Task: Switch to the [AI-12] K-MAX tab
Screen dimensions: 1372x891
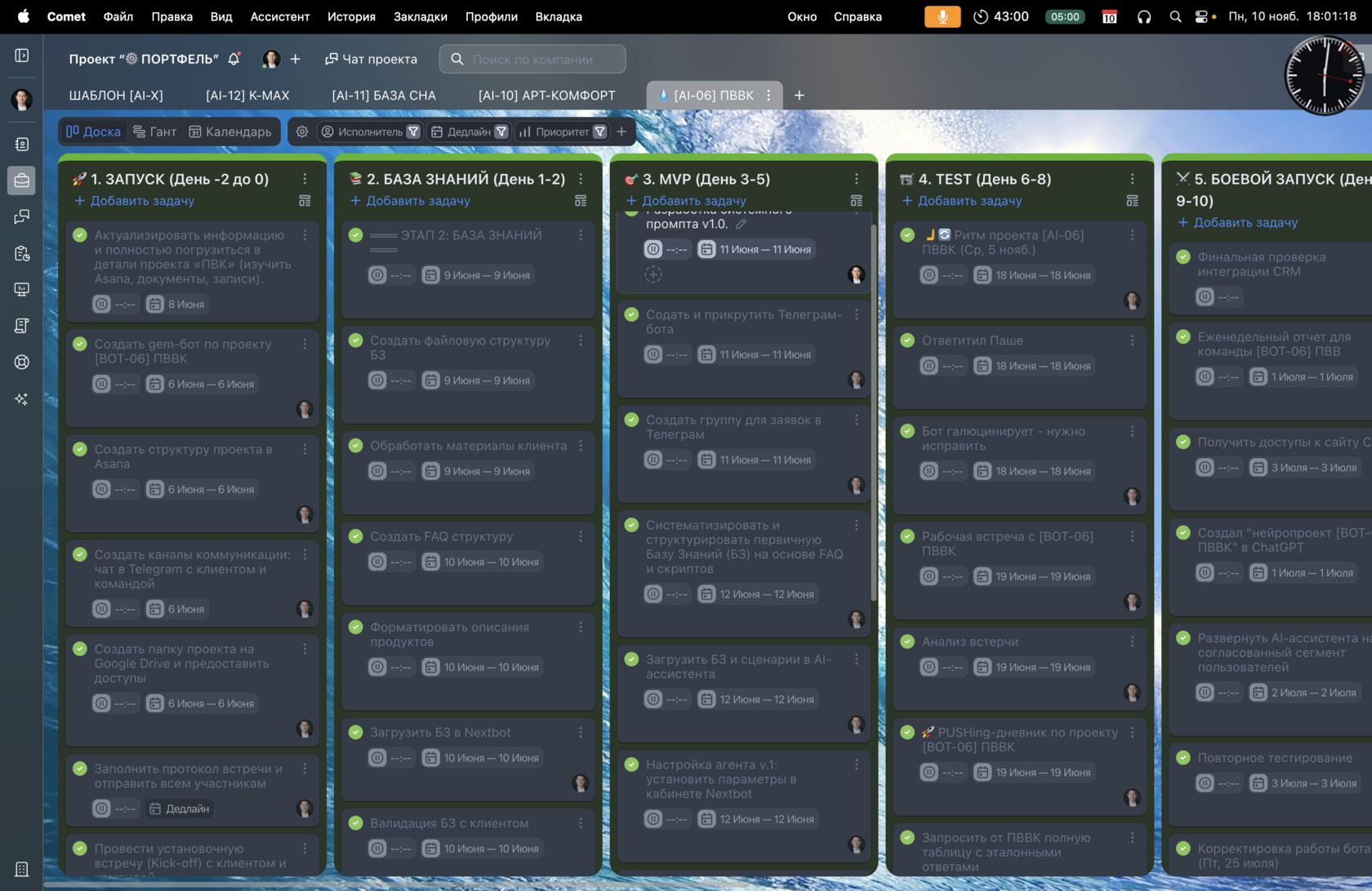Action: [247, 96]
